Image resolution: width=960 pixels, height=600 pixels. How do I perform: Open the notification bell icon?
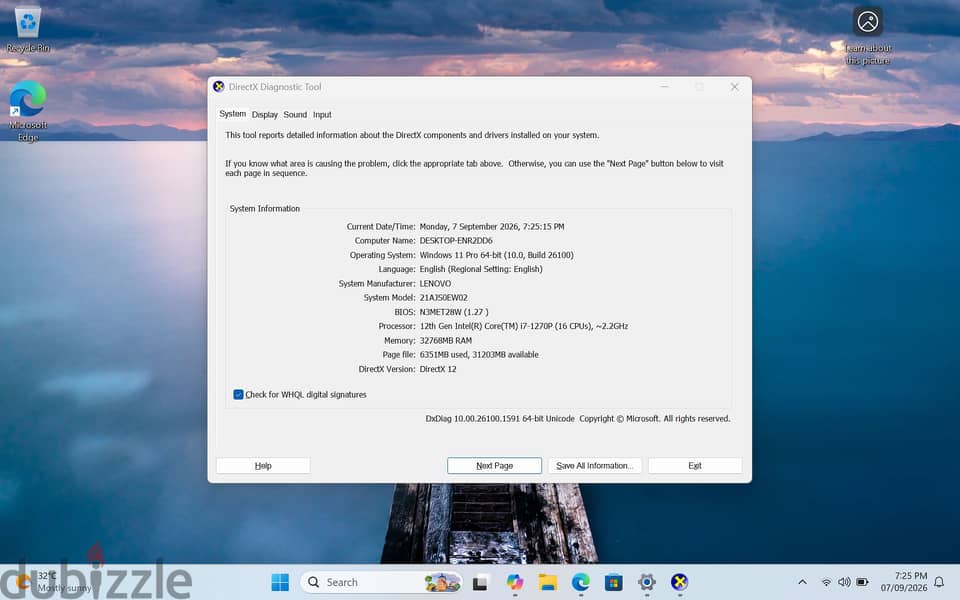coord(939,582)
